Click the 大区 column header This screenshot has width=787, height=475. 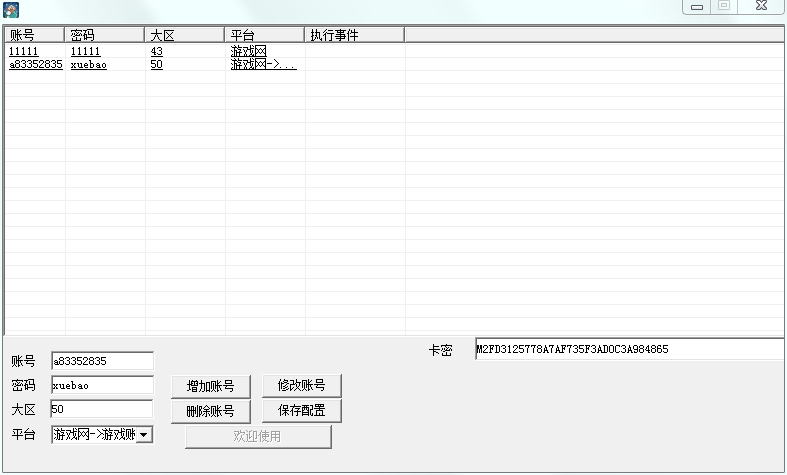point(184,35)
